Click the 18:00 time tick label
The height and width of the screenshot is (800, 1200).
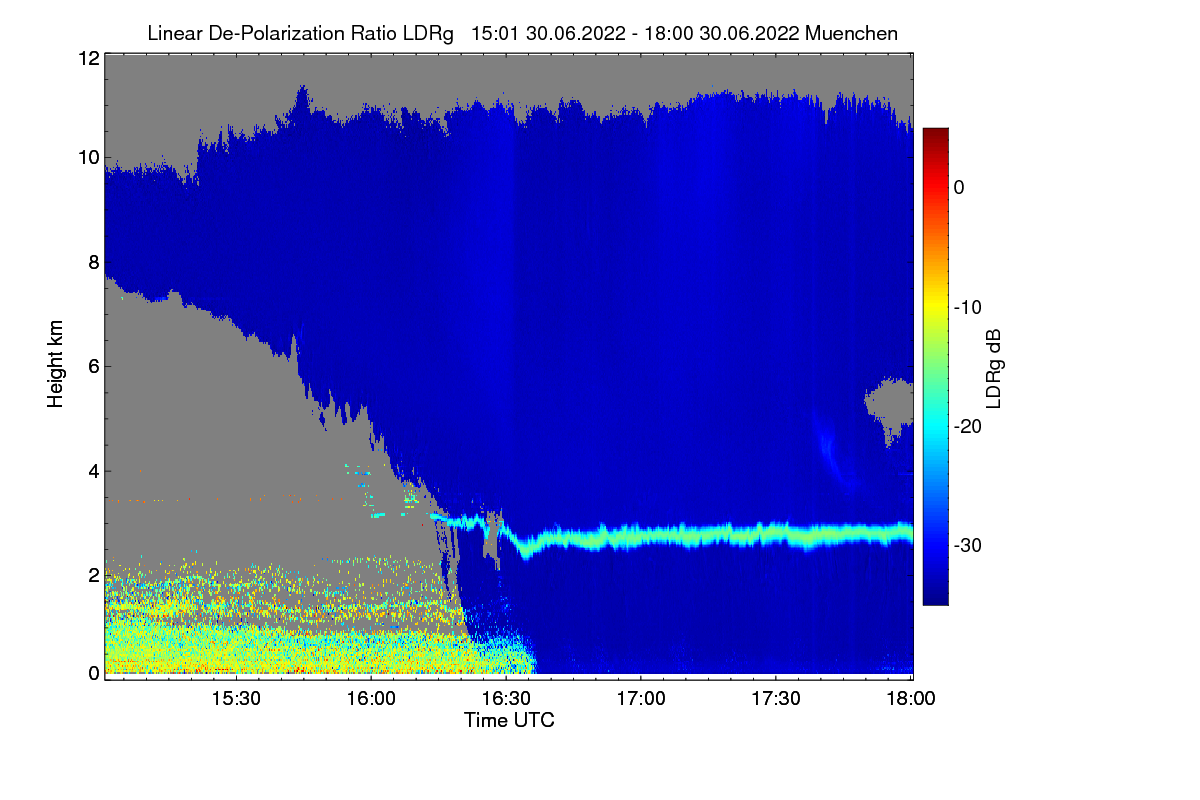coord(911,698)
